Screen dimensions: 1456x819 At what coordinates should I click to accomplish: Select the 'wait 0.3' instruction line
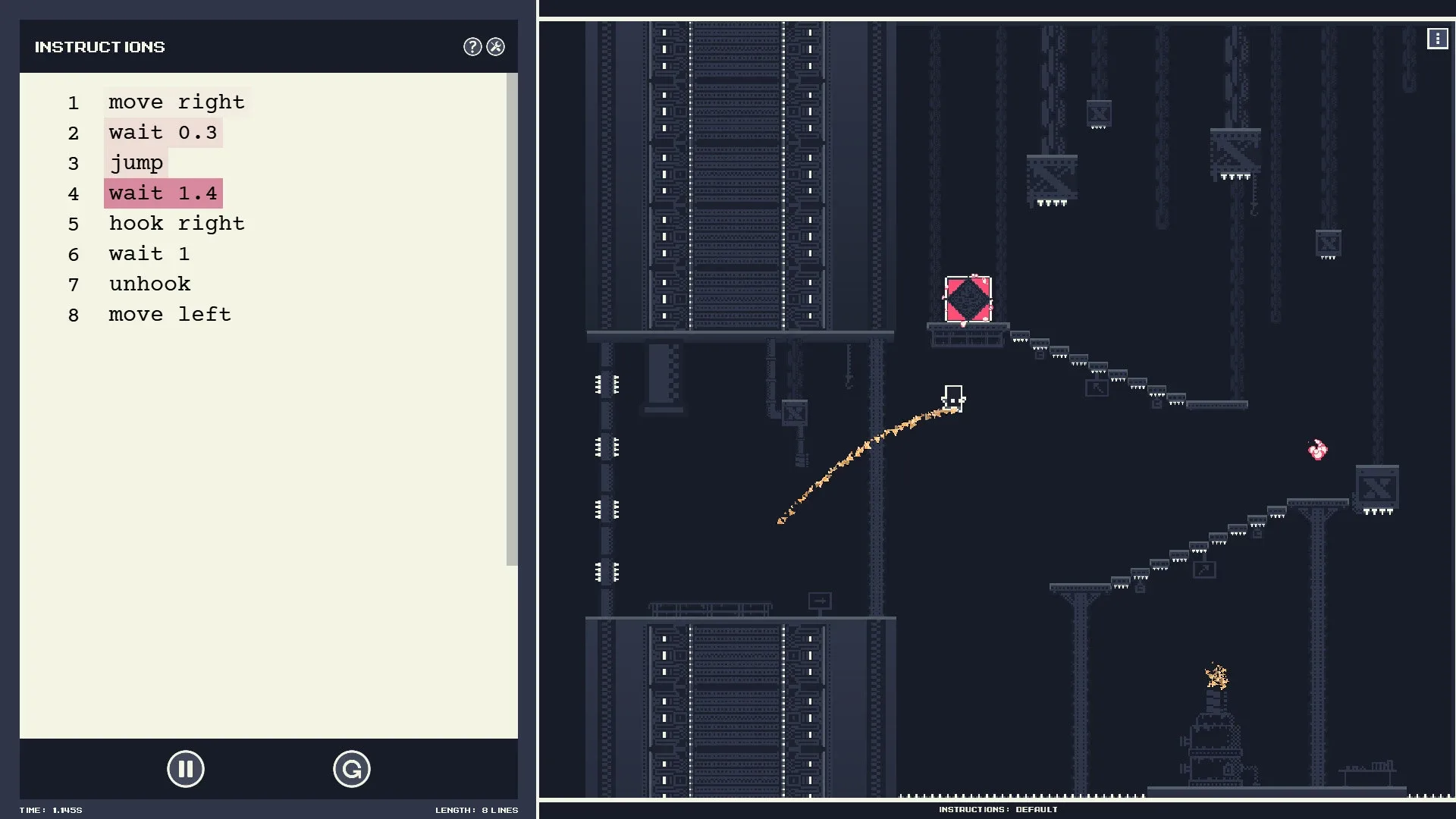(162, 133)
